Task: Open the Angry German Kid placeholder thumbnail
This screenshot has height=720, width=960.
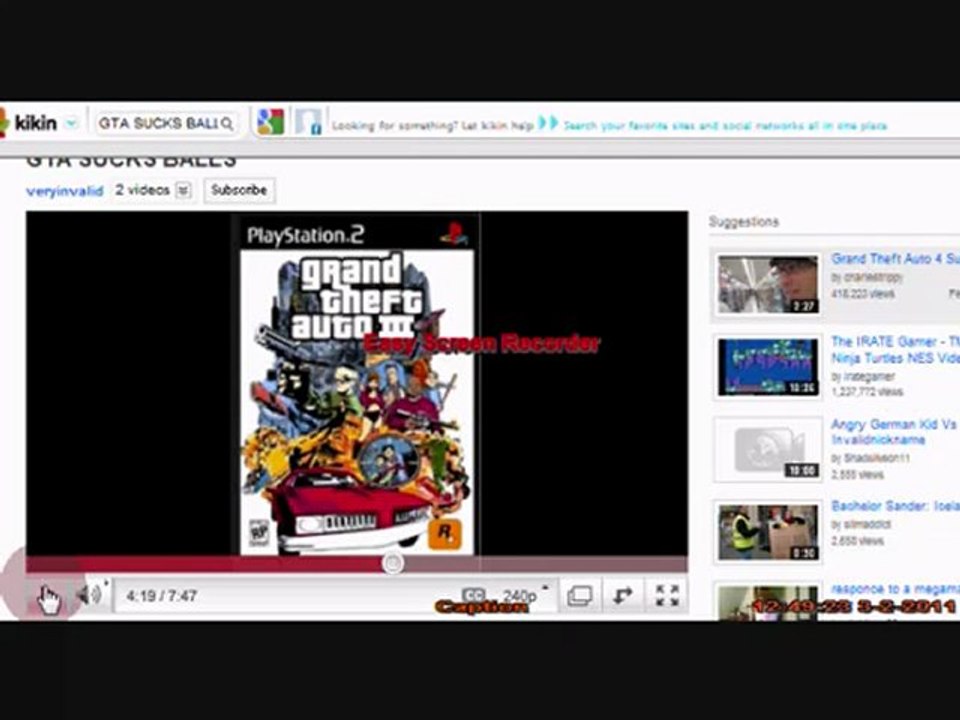Action: pos(768,450)
